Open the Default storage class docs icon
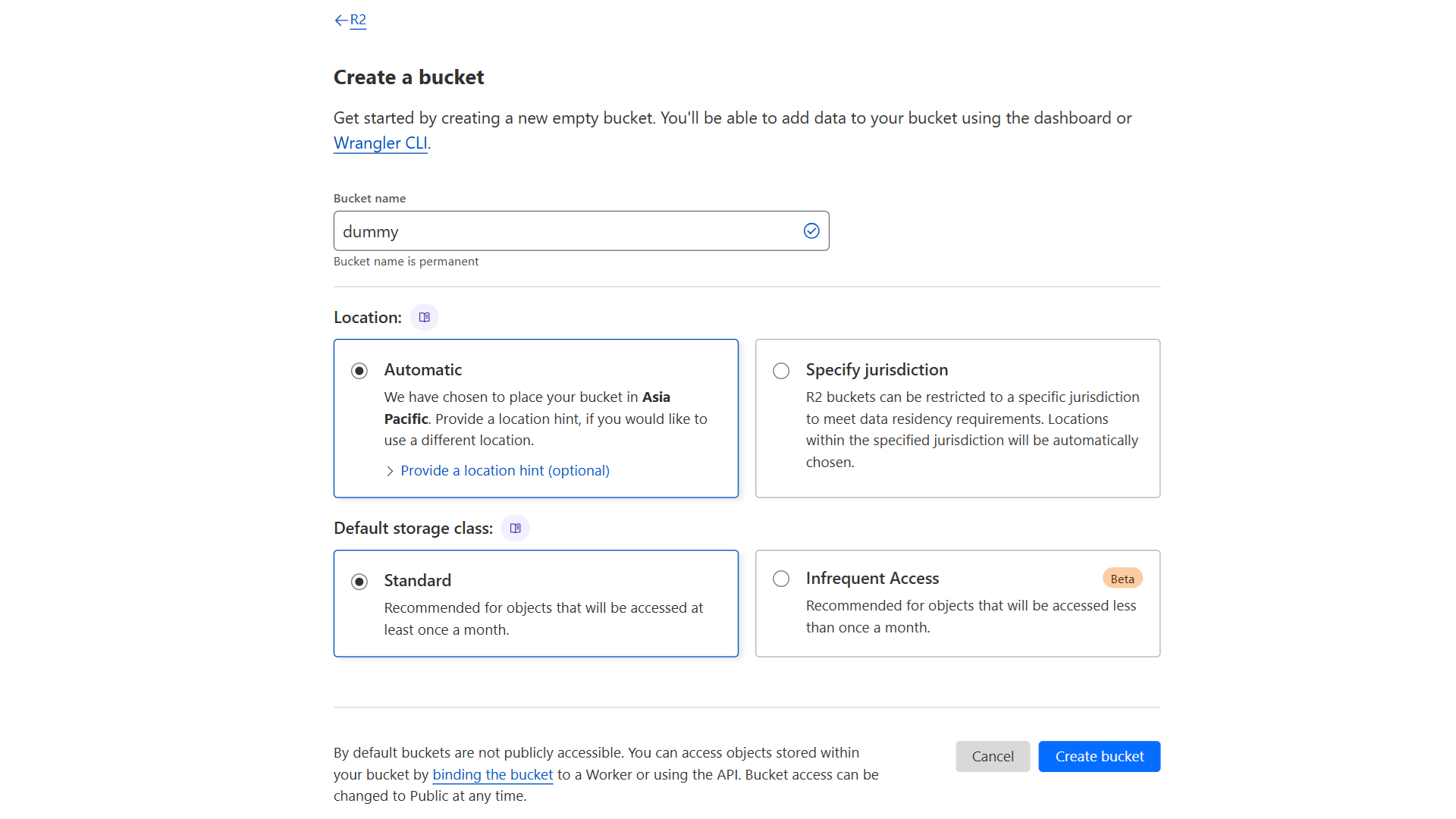Image resolution: width=1456 pixels, height=819 pixels. (x=516, y=528)
